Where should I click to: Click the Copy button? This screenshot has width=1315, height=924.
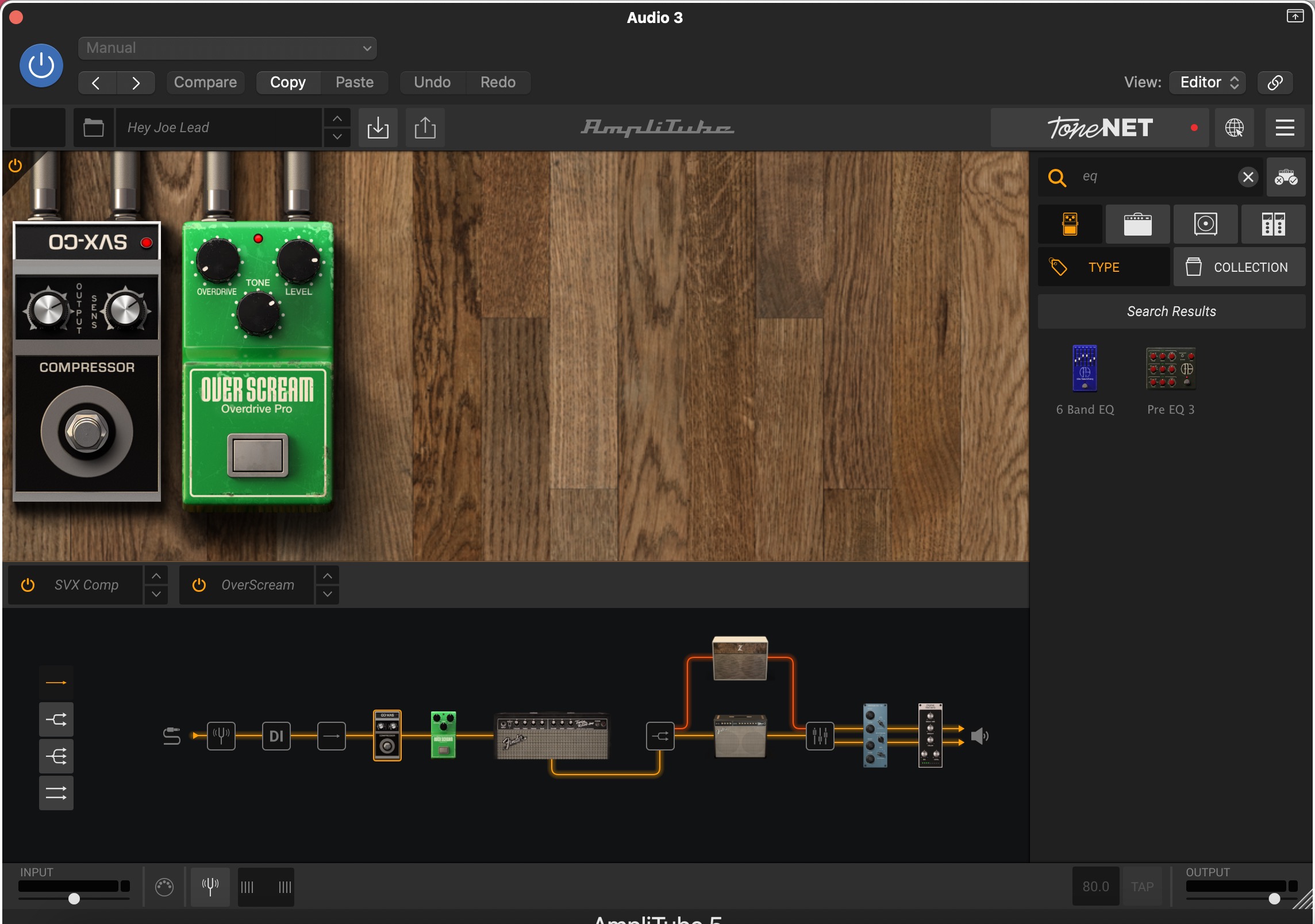click(288, 83)
